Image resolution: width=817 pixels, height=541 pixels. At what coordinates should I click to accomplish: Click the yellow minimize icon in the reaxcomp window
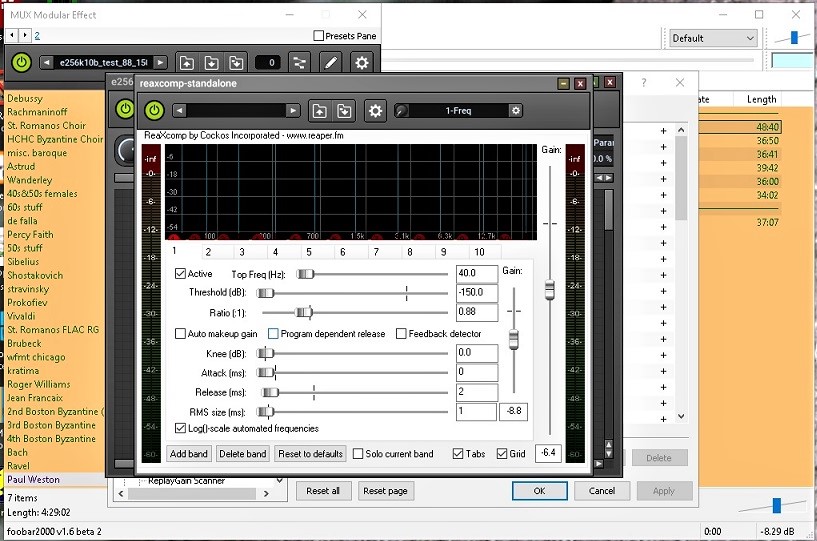[x=563, y=83]
